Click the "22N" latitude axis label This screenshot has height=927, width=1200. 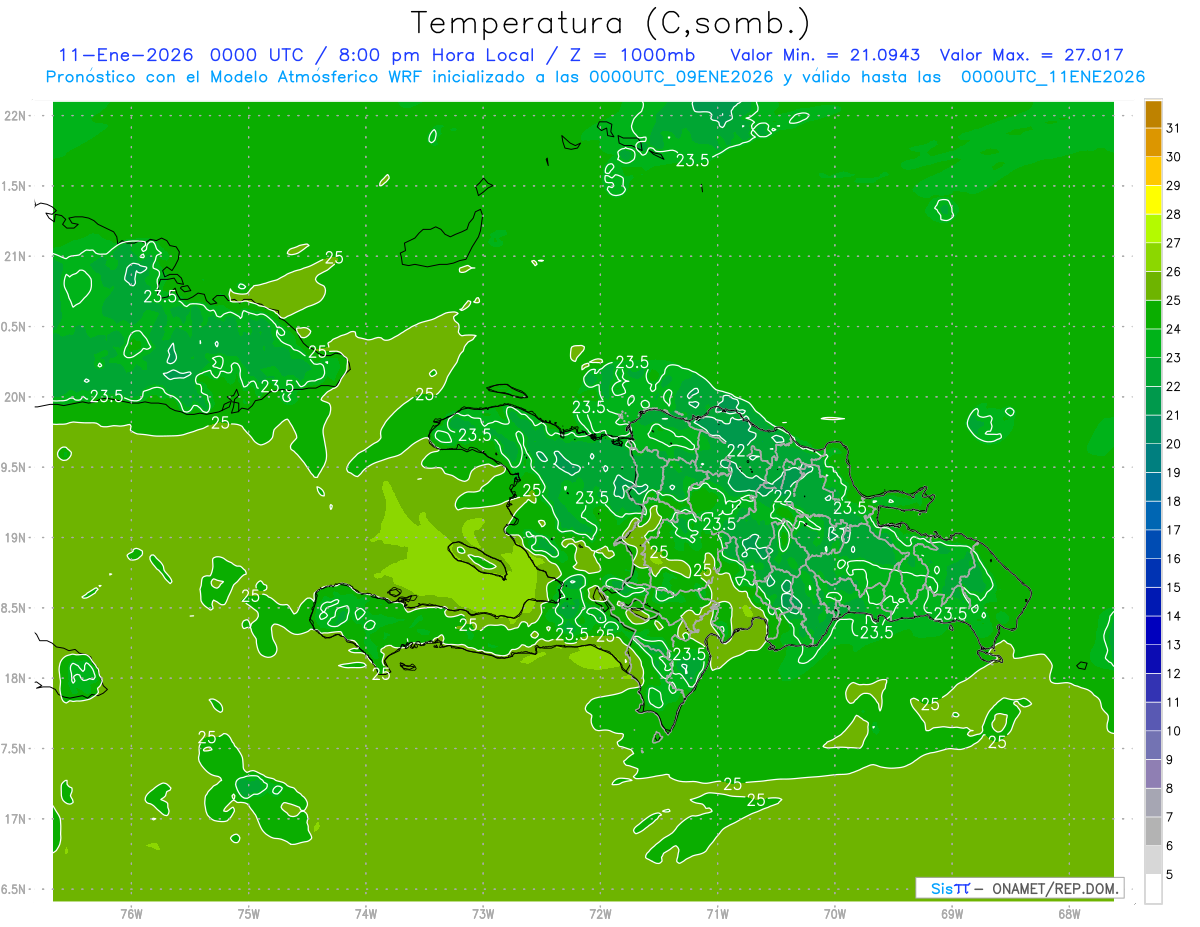click(x=15, y=116)
